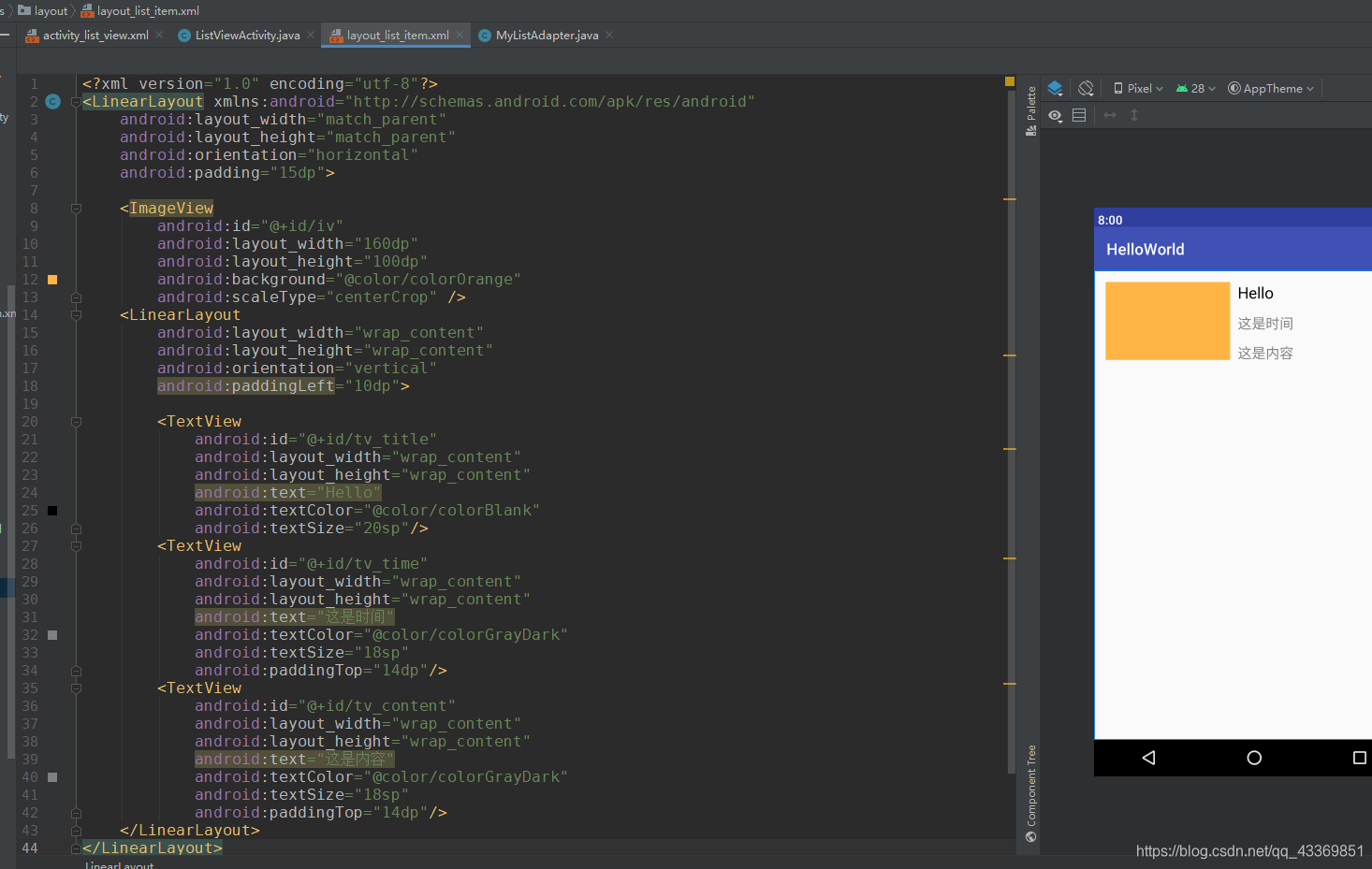Click android:paddingLeft attribute on line 18

(246, 386)
